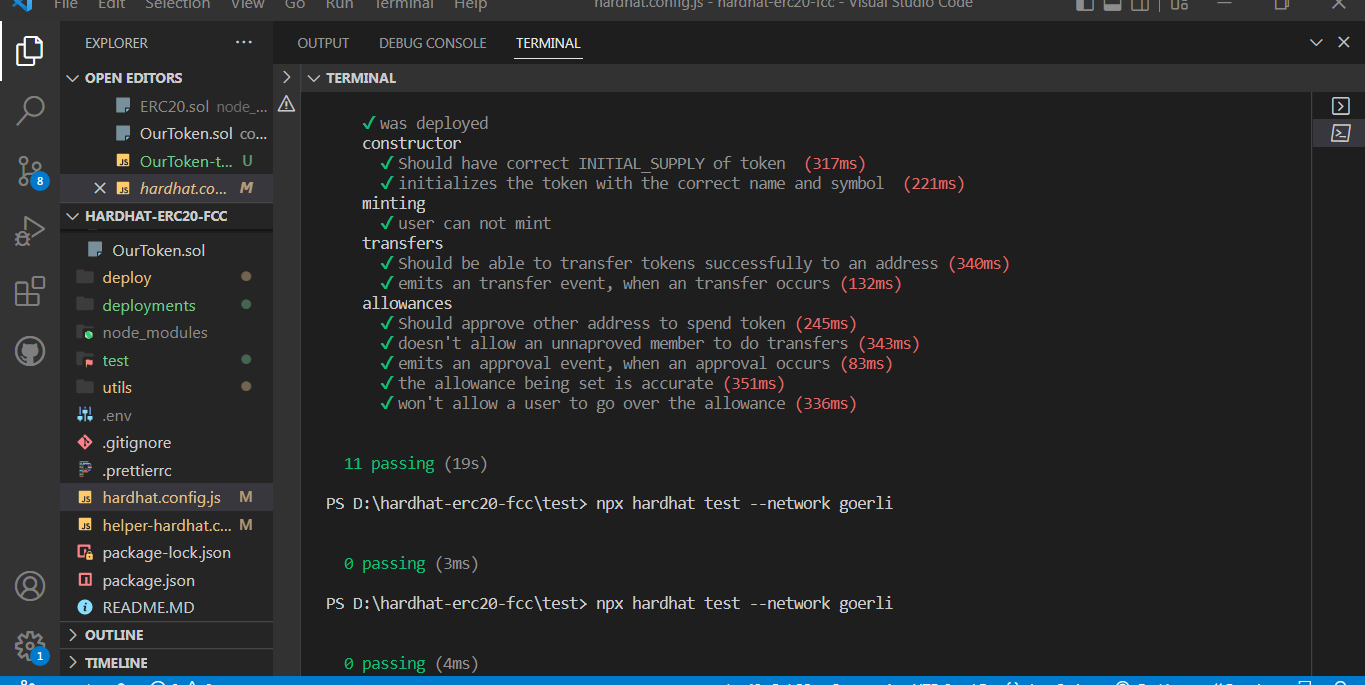Screen dimensions: 1365x685
Task: Open the Terminal menu in menu bar
Action: (403, 5)
